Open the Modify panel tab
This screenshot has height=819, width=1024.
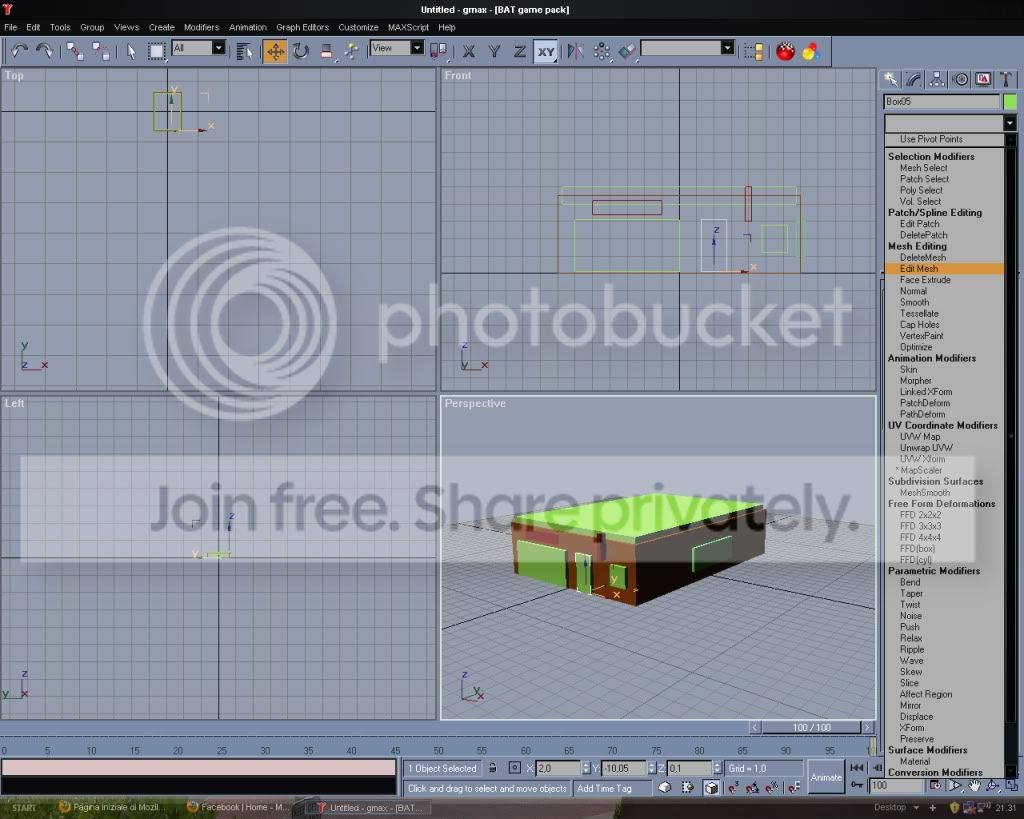[914, 79]
